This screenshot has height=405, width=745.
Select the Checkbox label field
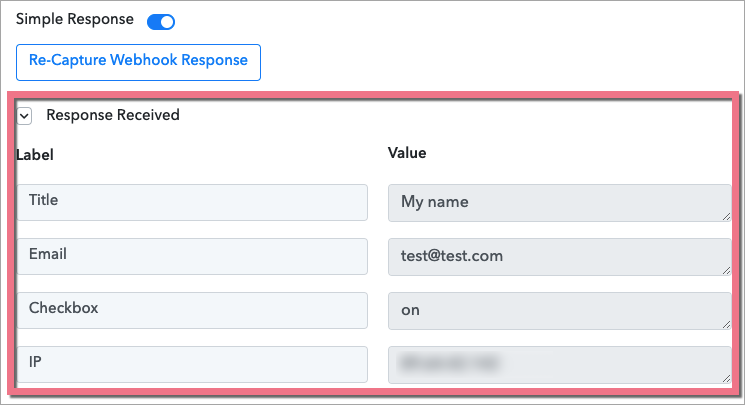192,310
